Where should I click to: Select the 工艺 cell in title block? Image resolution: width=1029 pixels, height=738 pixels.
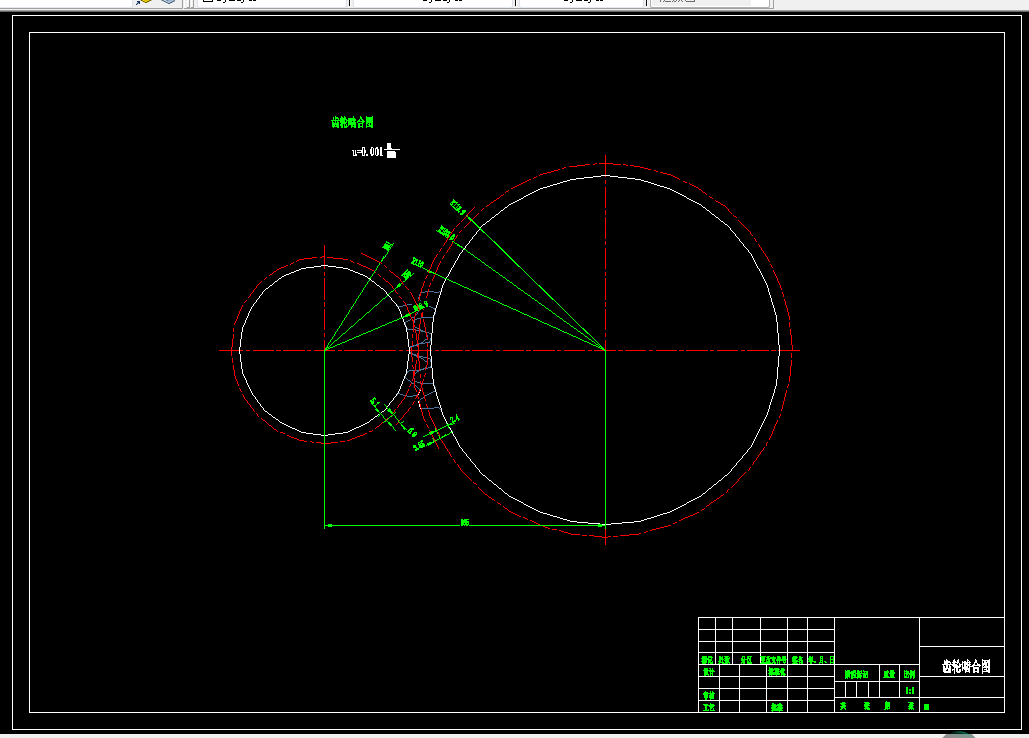tap(708, 707)
